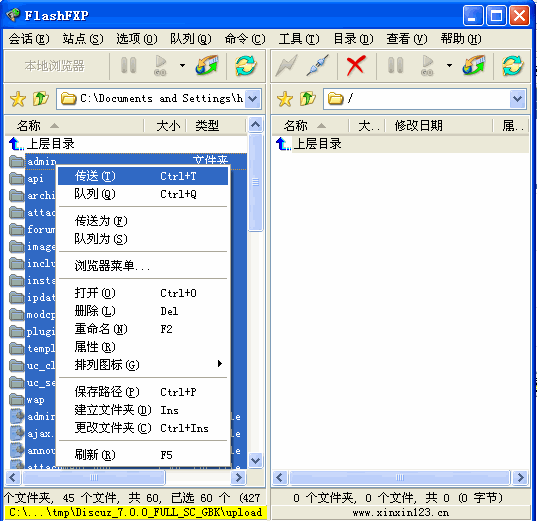Click the remote pane pause icon
The width and height of the screenshot is (537, 521).
coord(395,65)
